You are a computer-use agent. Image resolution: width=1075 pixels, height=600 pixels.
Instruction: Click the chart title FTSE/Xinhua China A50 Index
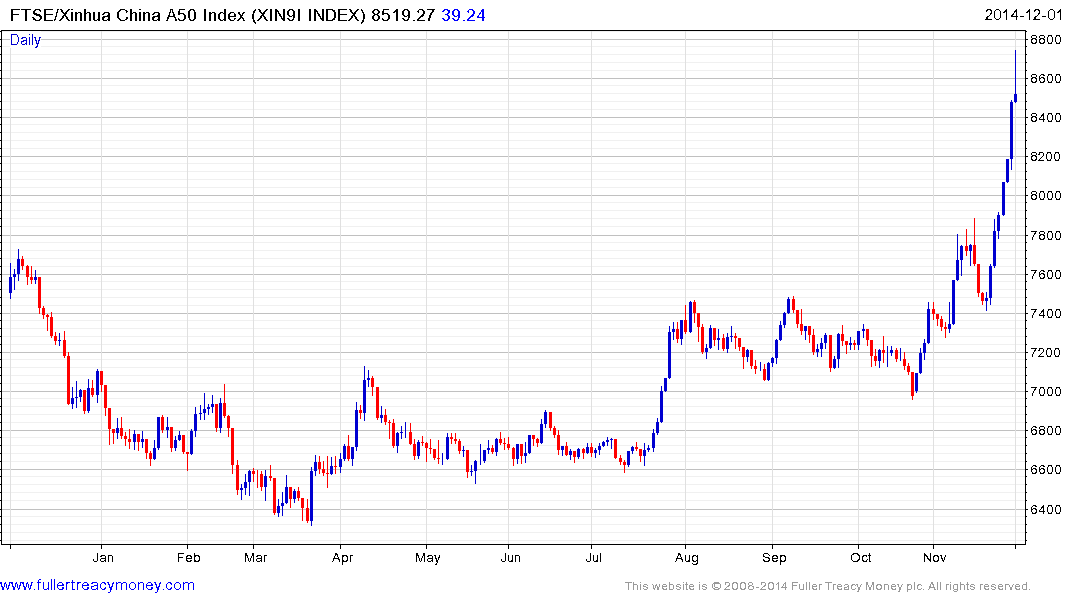click(128, 15)
